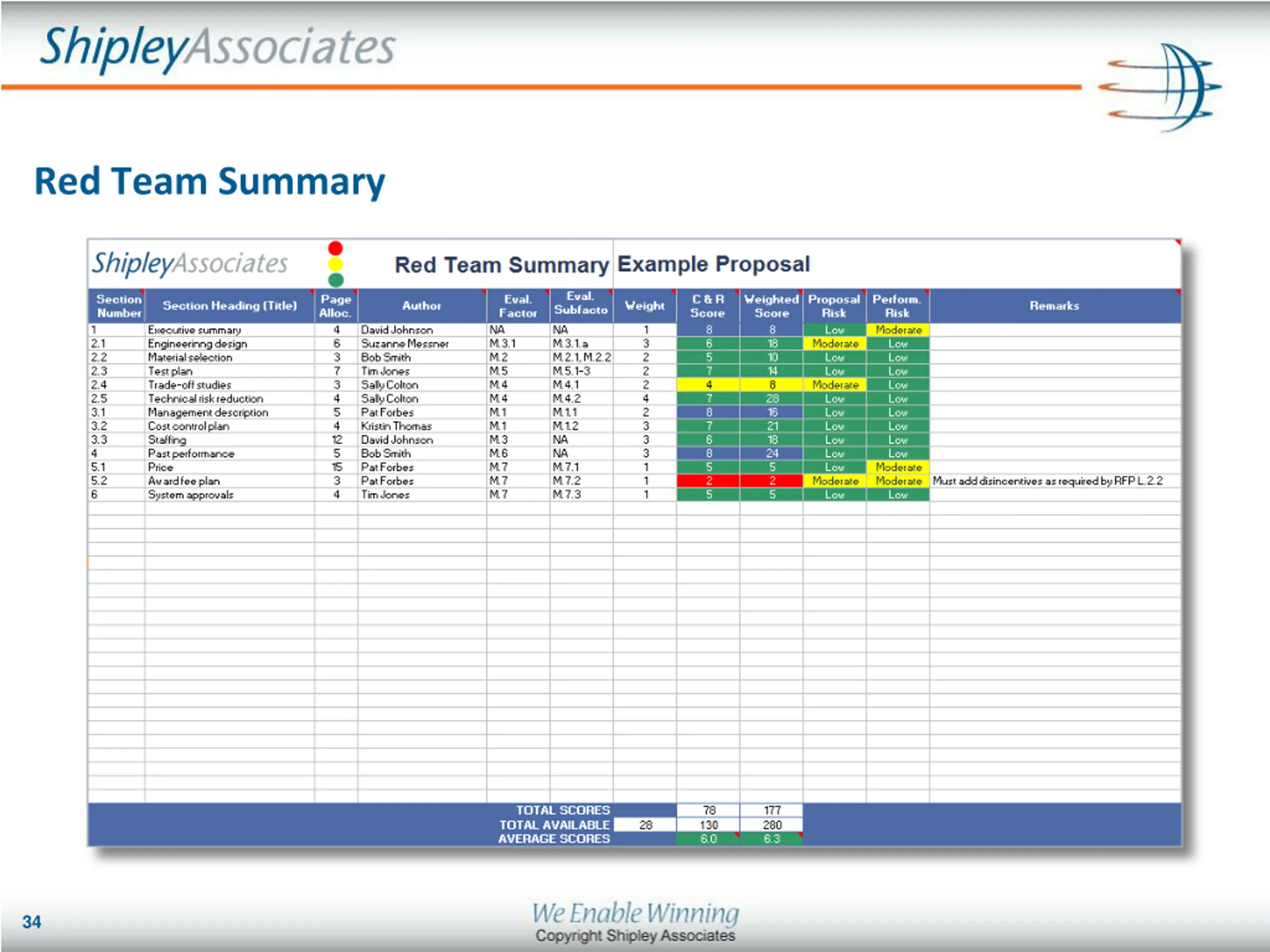Screen dimensions: 1270x952
Task: Click the 'Cost control plan' cell
Action: 230,426
